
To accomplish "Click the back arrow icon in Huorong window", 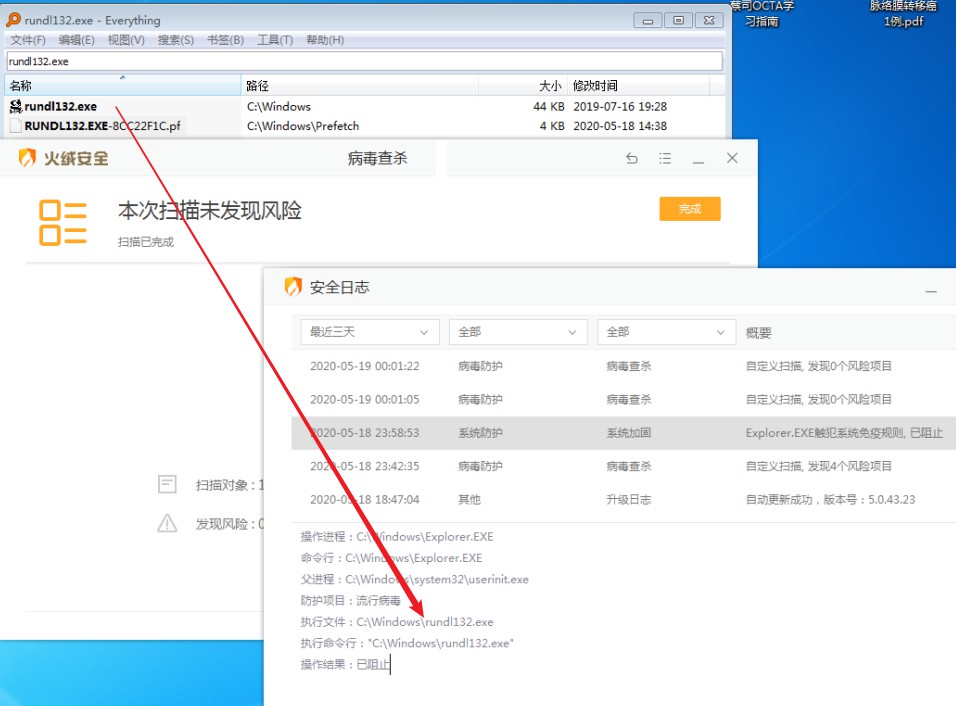I will coord(632,159).
